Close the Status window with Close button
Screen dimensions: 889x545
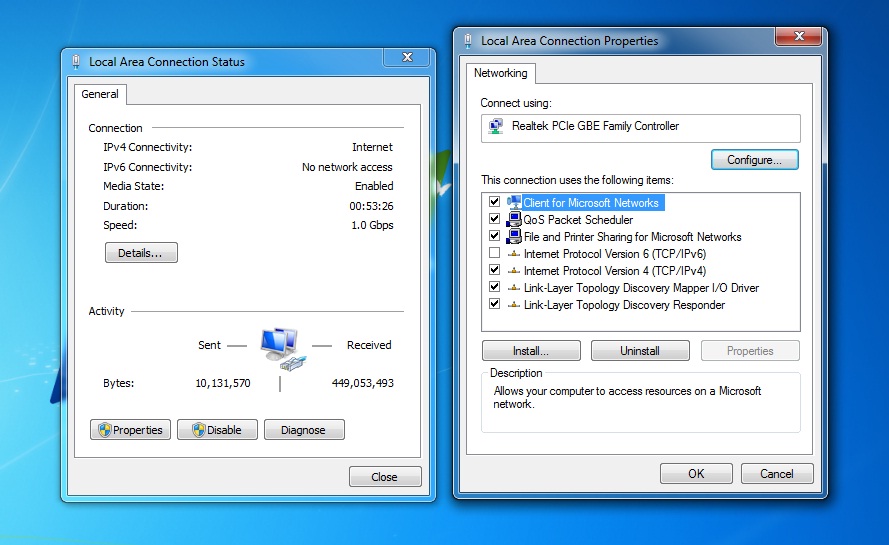click(x=385, y=477)
